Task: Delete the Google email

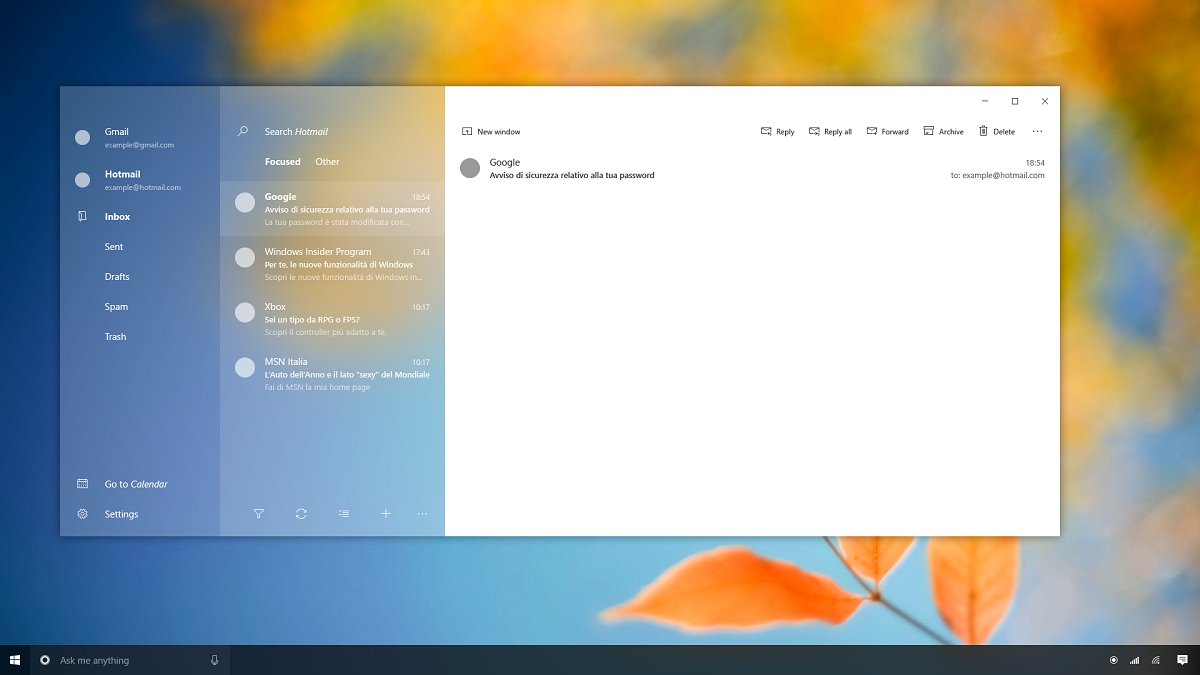Action: pyautogui.click(x=996, y=132)
